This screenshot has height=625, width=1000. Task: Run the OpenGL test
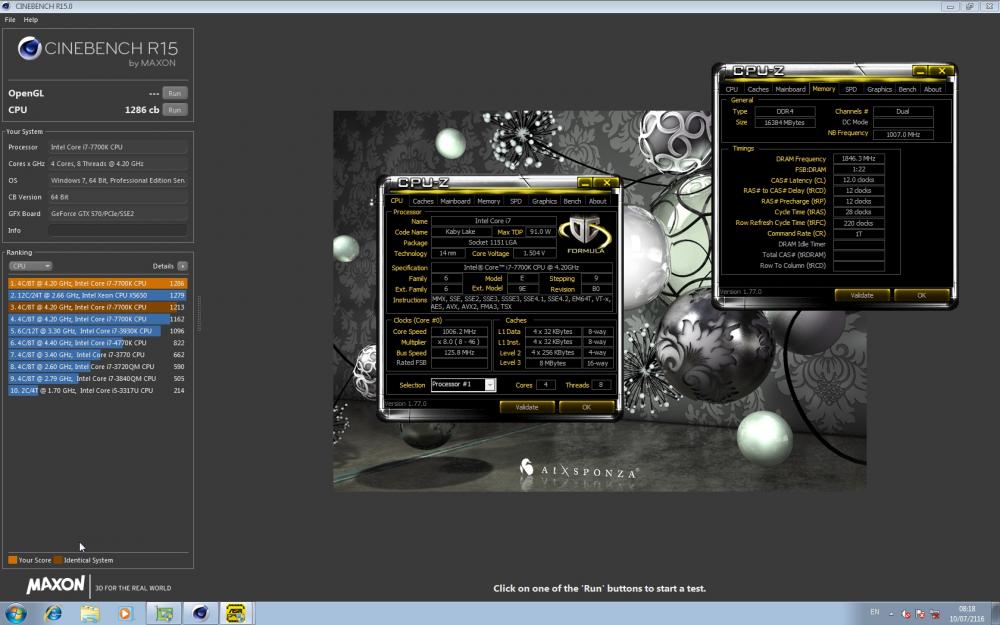(174, 93)
